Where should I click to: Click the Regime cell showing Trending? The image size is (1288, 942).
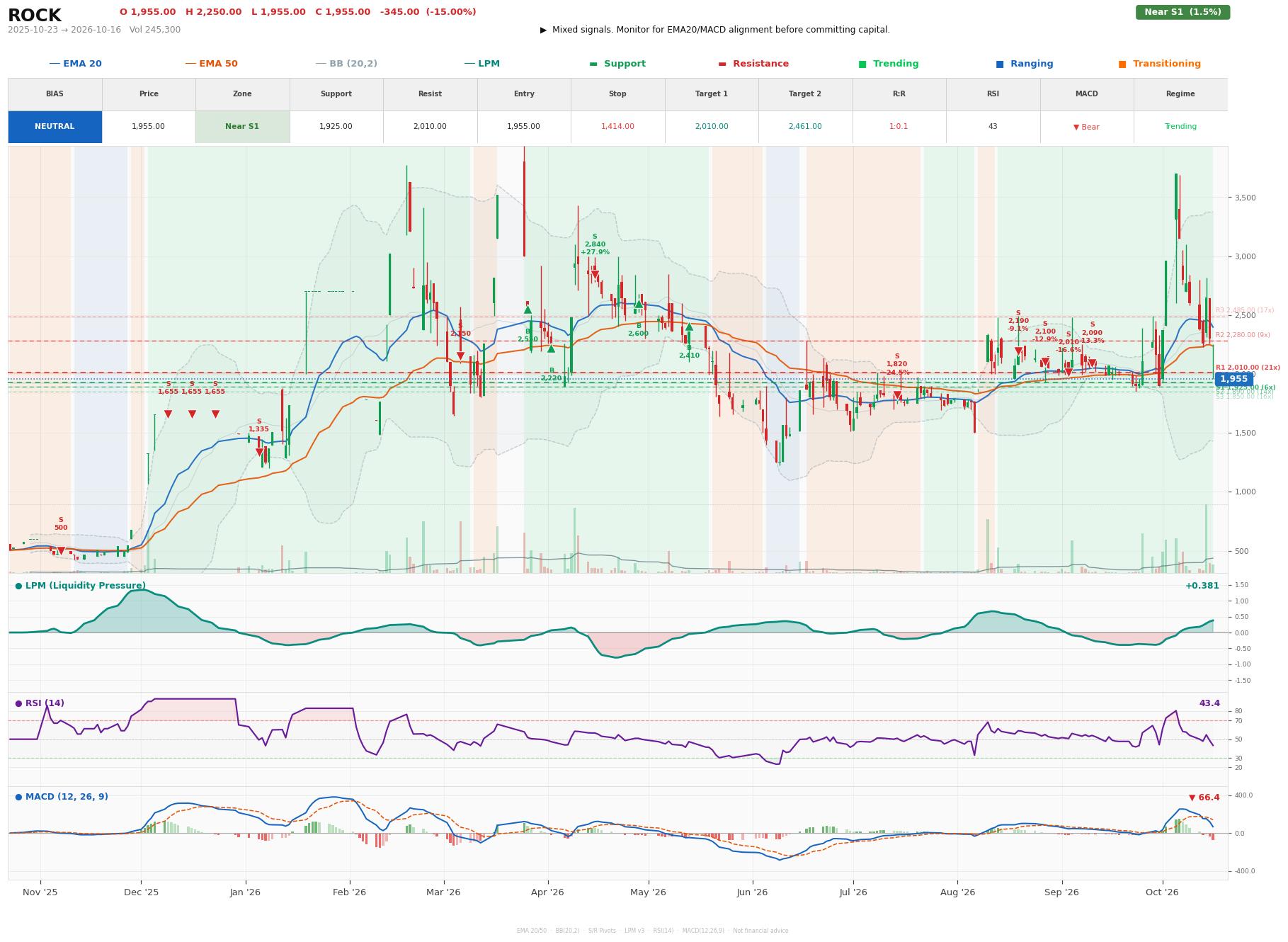point(1180,127)
